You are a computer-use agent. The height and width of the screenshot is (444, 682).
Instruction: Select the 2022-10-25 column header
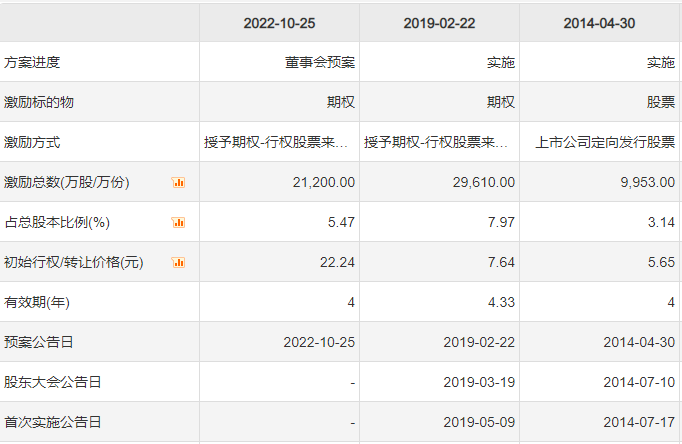click(279, 22)
